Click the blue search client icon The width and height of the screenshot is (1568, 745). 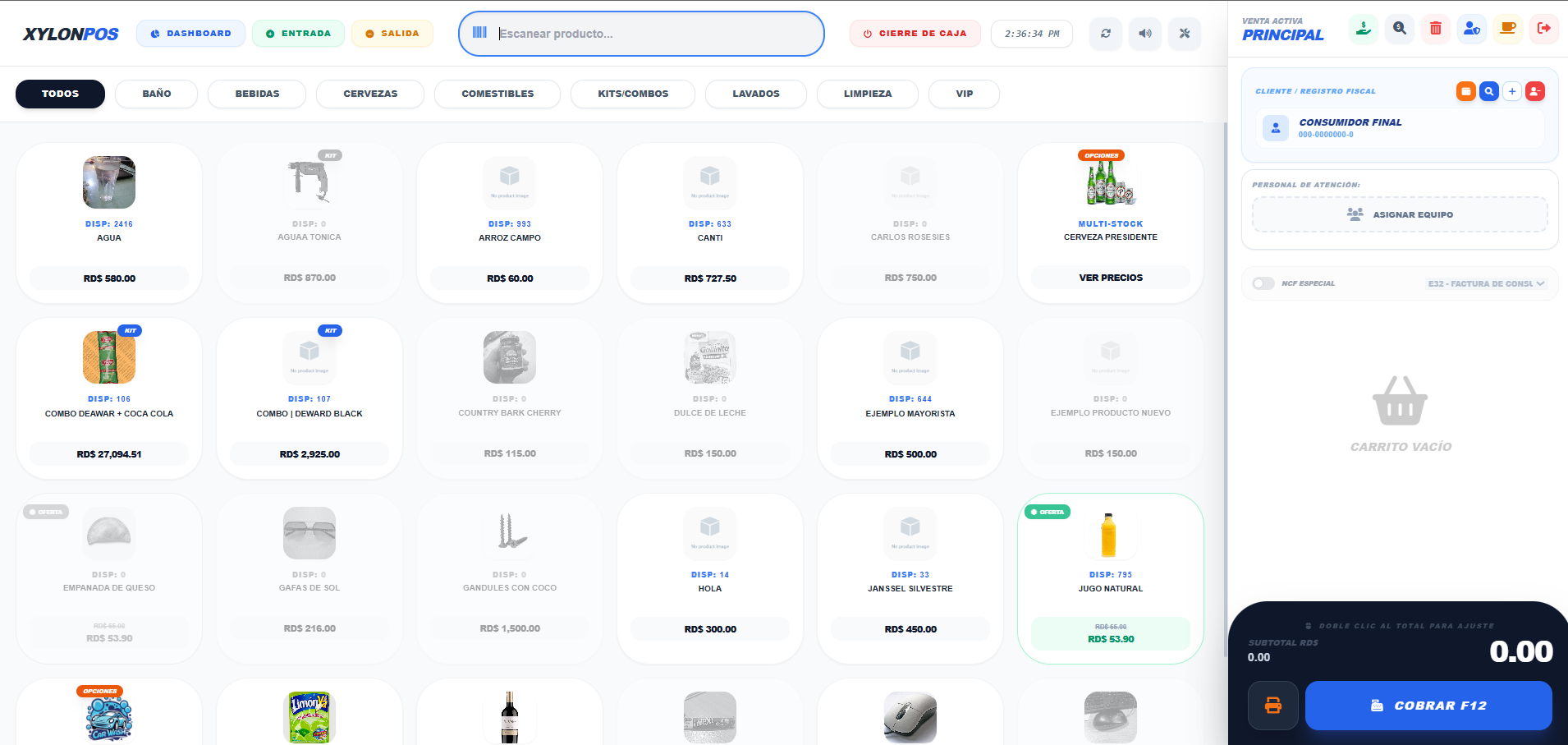coord(1489,91)
